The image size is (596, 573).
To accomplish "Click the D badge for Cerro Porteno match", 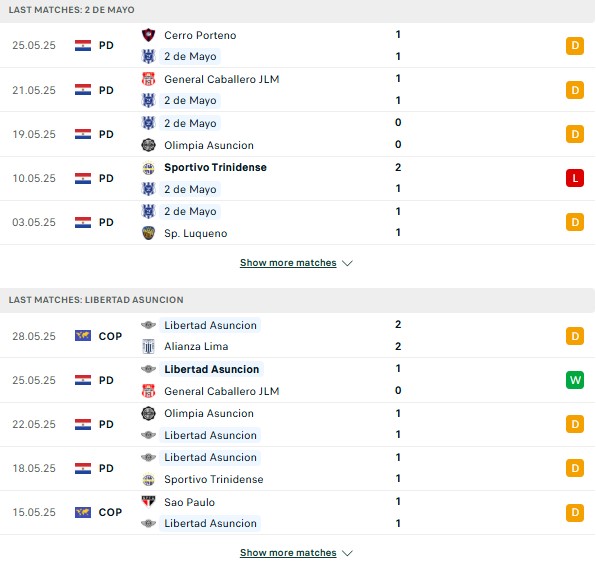I will pyautogui.click(x=575, y=46).
